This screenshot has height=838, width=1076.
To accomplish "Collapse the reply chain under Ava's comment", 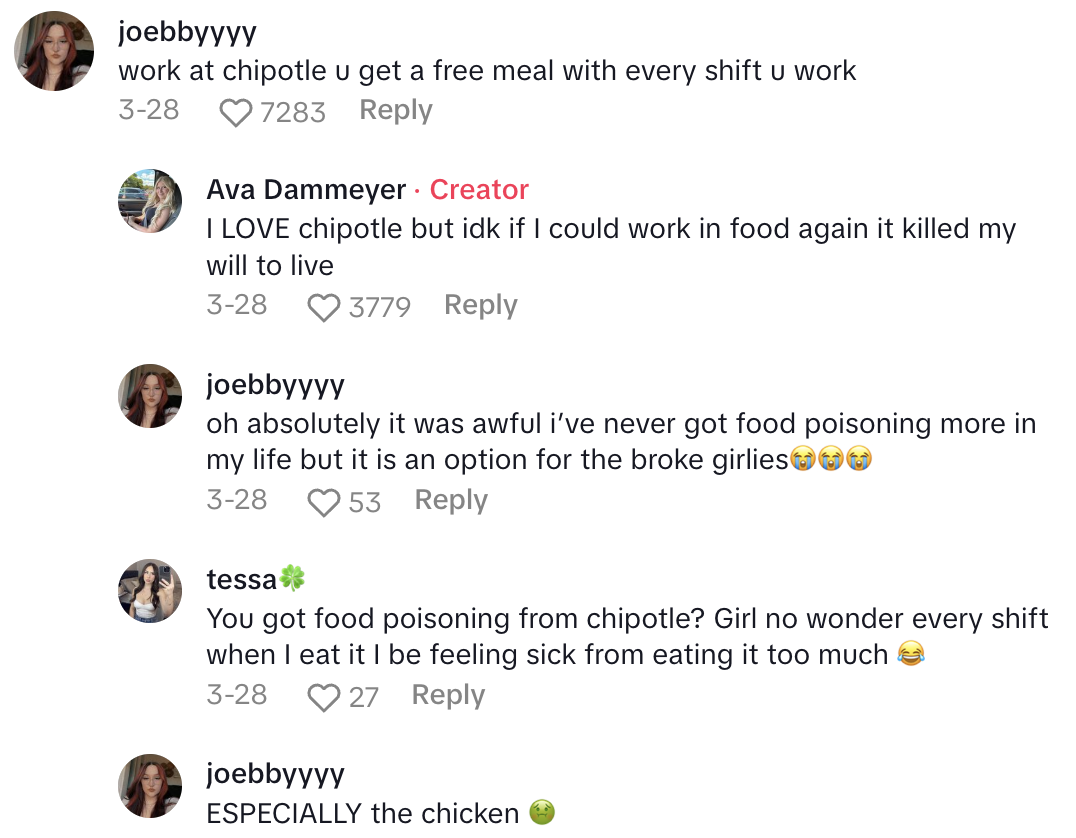I will (480, 304).
